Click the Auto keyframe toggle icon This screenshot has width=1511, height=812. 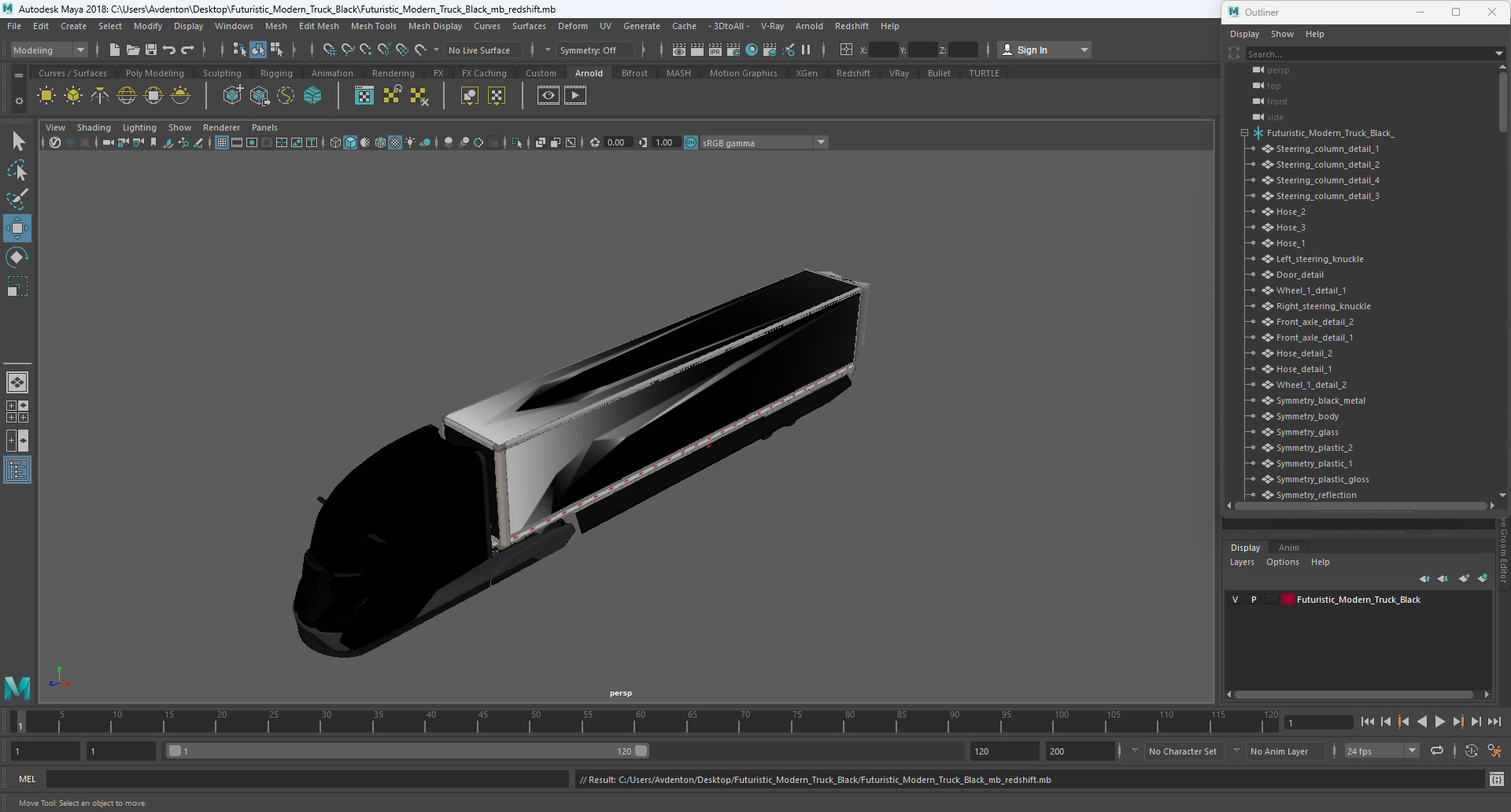click(1472, 751)
